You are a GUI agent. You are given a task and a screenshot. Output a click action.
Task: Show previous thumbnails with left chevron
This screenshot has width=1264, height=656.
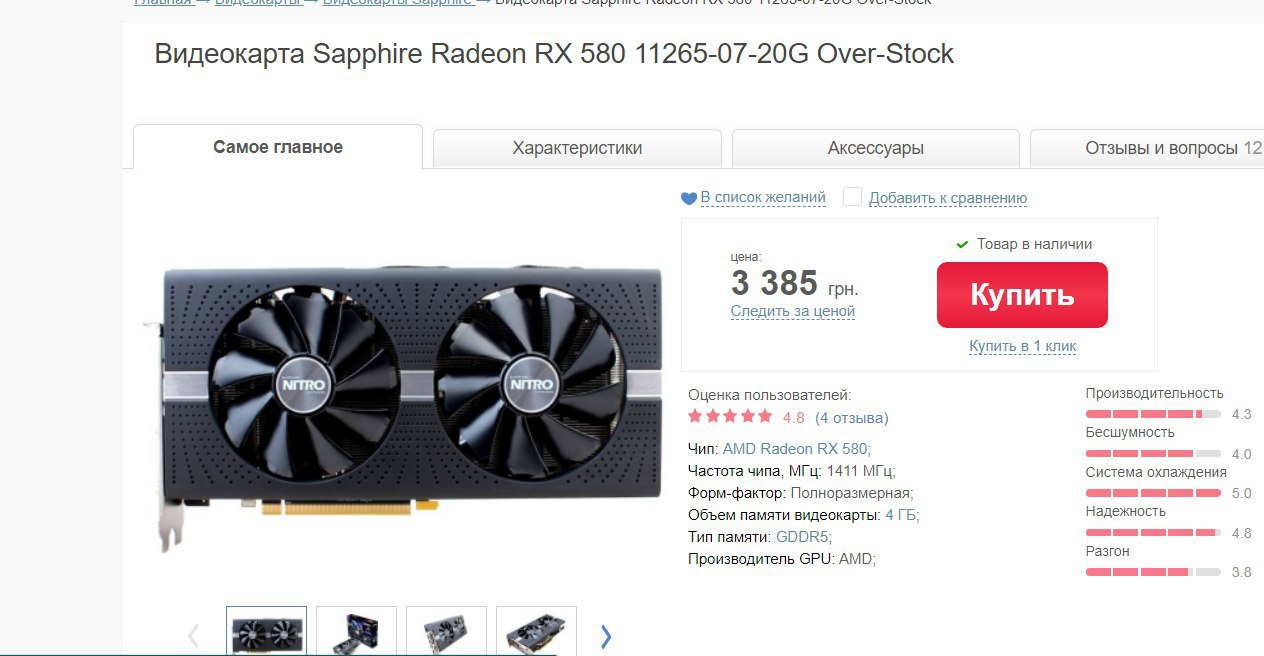[194, 636]
